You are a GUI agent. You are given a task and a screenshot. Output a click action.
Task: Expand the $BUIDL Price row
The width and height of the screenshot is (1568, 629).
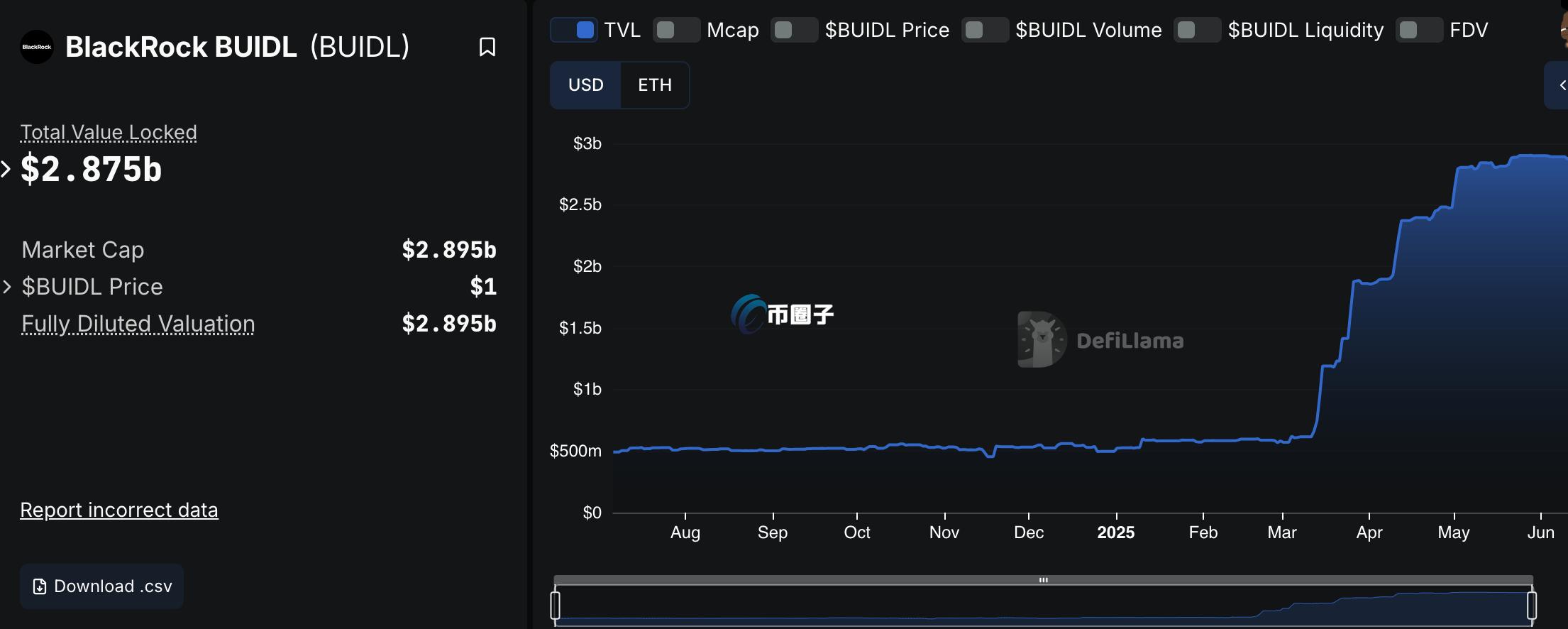(7, 287)
